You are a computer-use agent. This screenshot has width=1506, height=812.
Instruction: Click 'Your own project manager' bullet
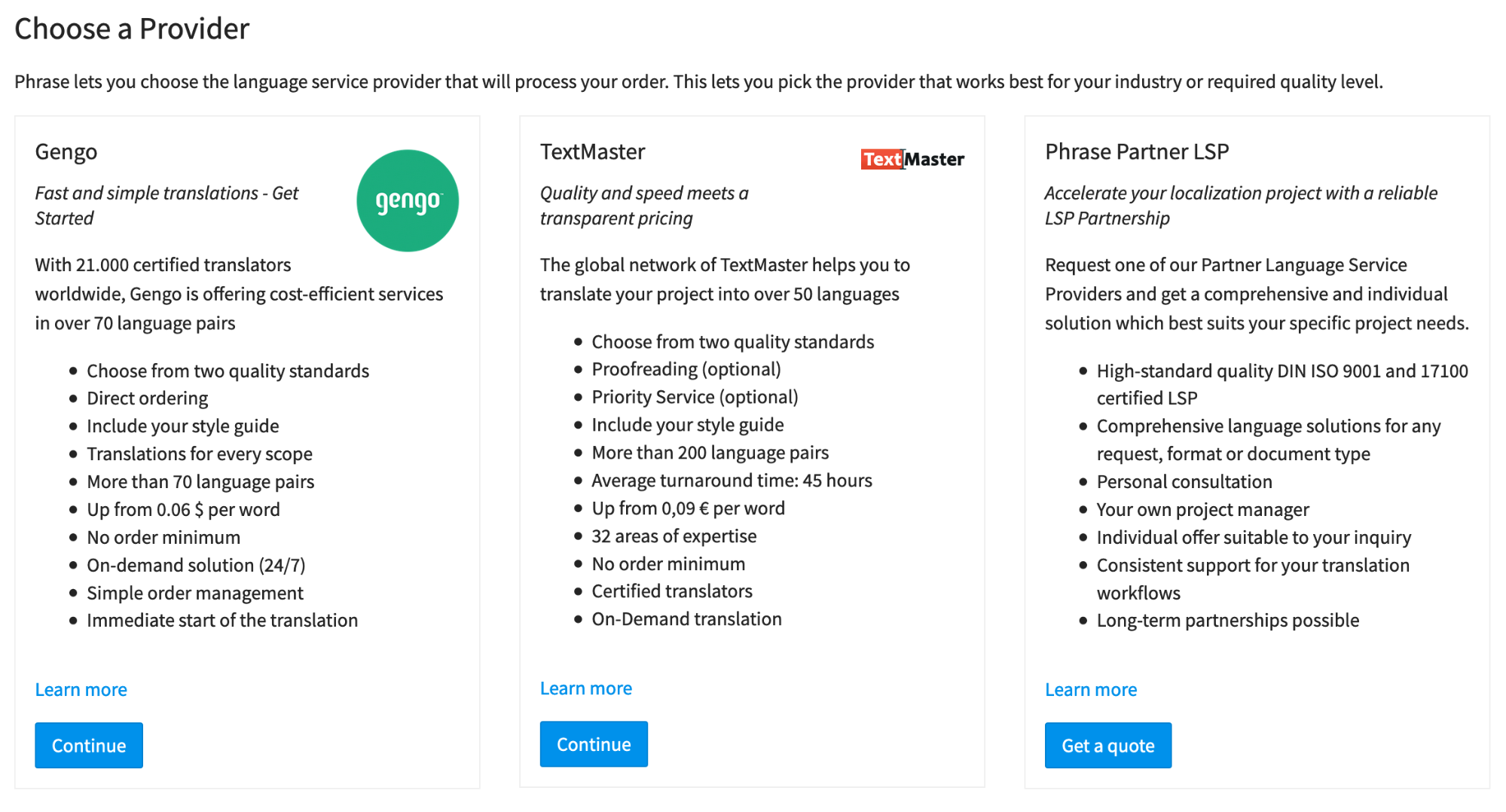pyautogui.click(x=1202, y=509)
